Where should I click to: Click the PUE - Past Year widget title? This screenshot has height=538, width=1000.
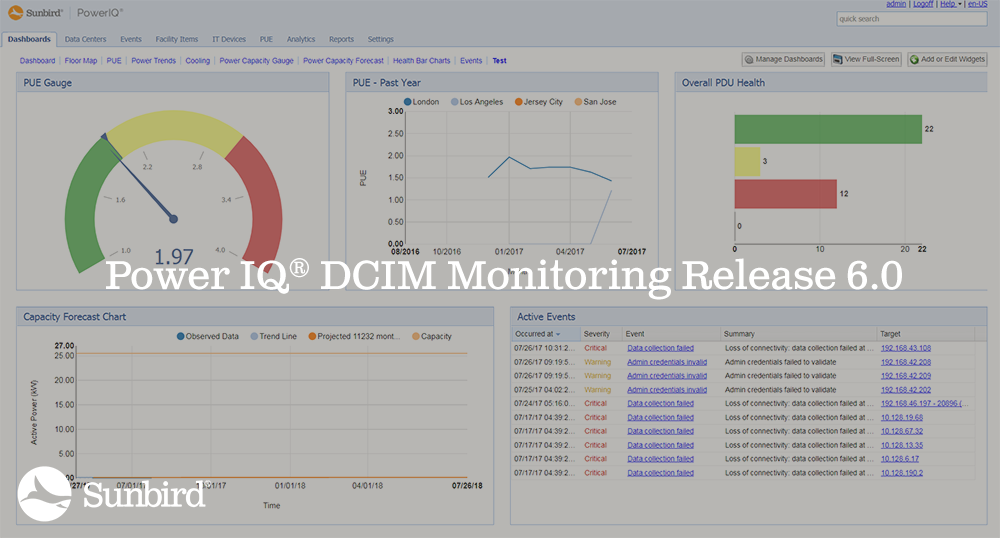click(x=386, y=83)
